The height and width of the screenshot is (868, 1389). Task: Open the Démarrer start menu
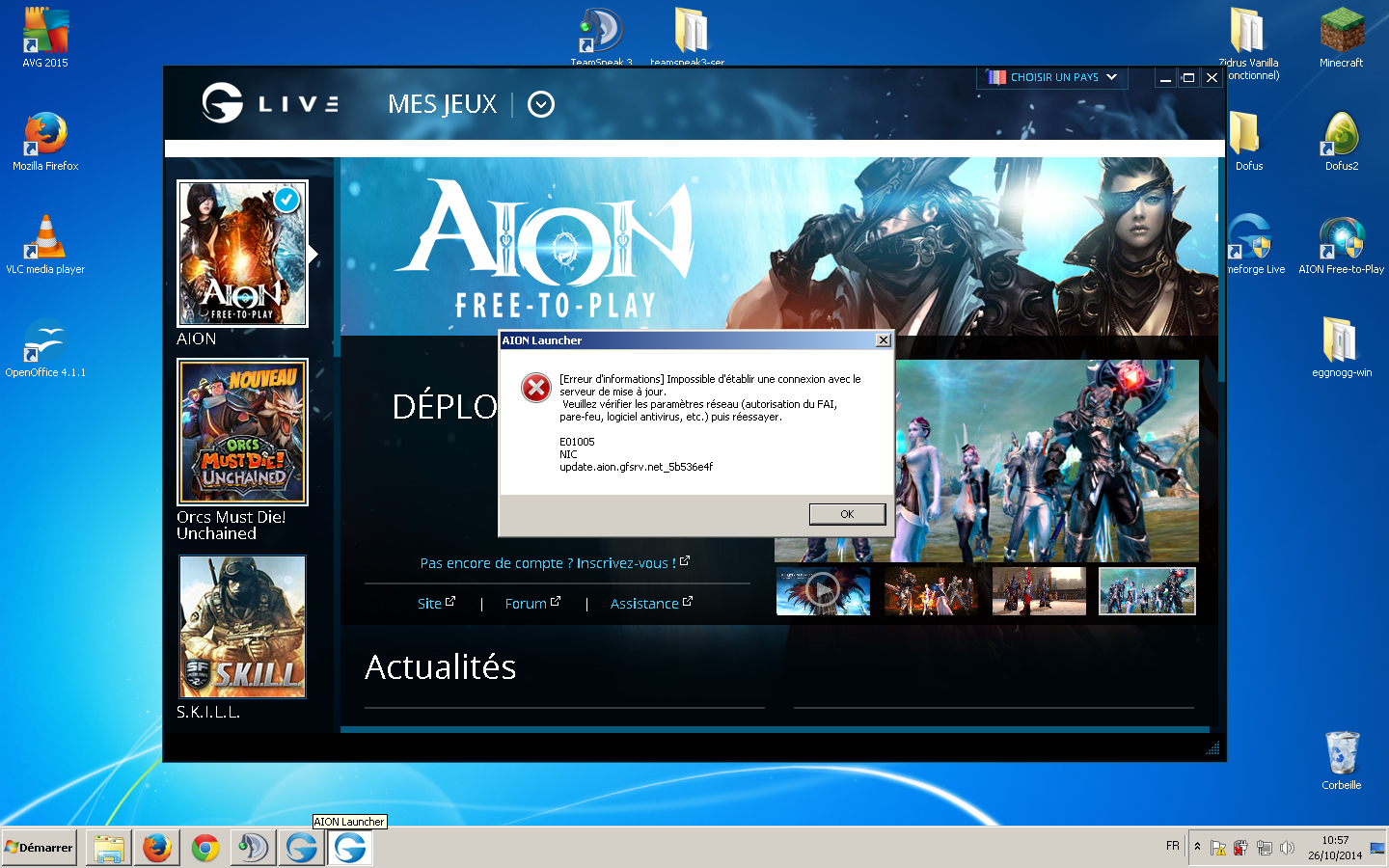40,848
